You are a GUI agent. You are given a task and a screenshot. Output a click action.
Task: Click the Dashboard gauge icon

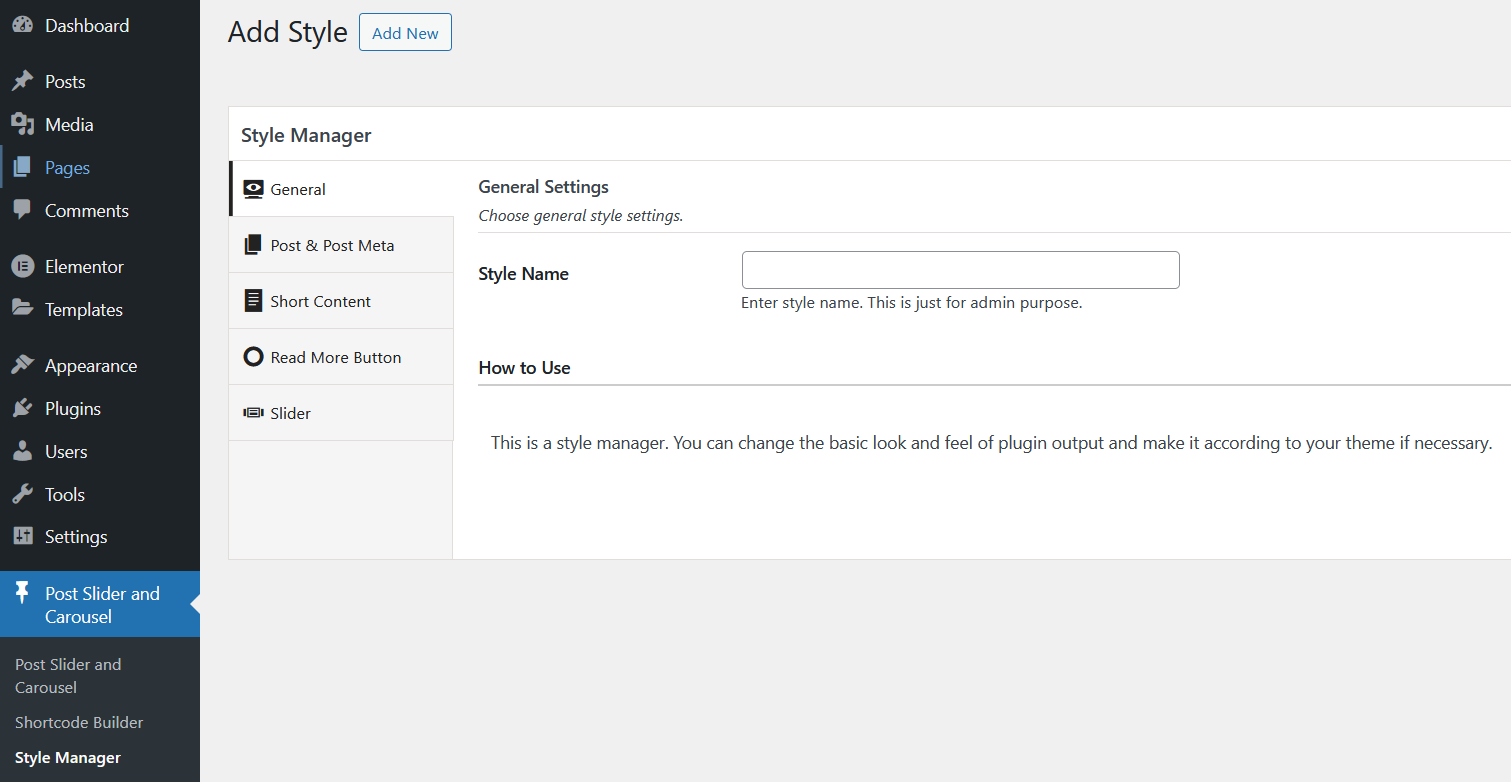[22, 26]
